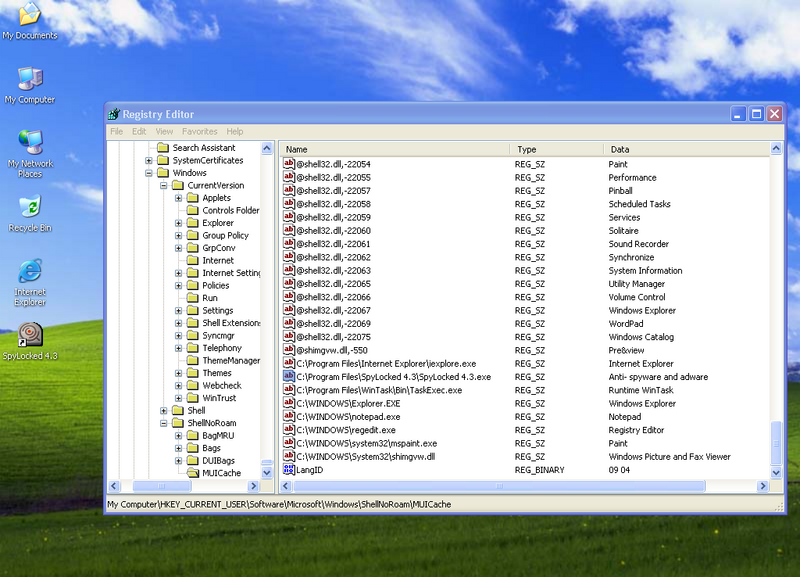Image resolution: width=800 pixels, height=577 pixels.
Task: Click the Controls Folder folder icon
Action: pos(193,210)
